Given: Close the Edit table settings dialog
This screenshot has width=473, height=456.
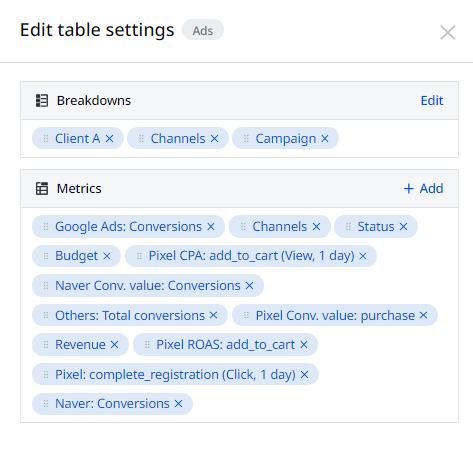Looking at the screenshot, I should [x=447, y=32].
